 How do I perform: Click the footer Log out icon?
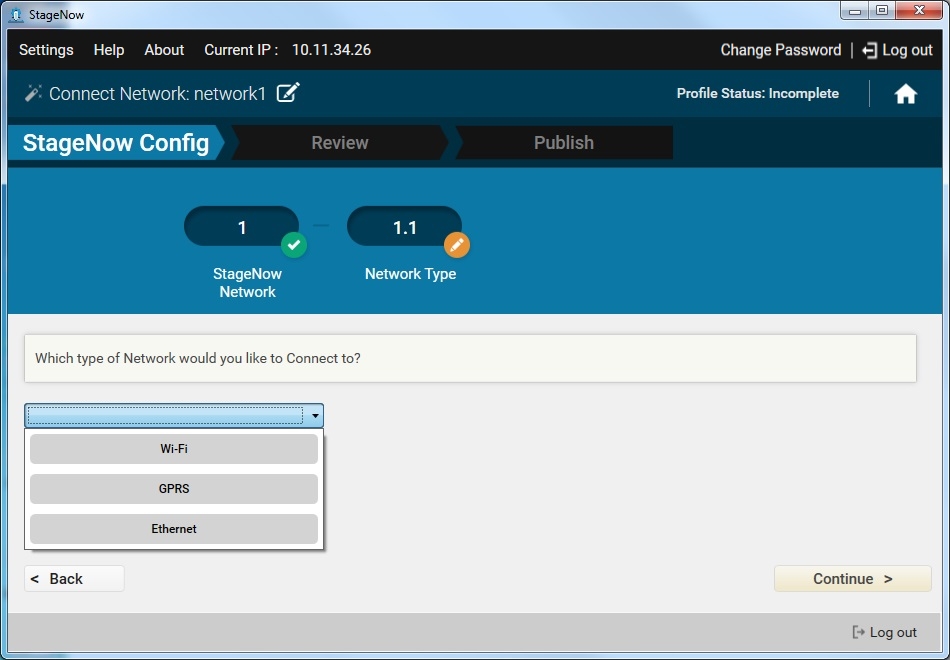coord(858,632)
